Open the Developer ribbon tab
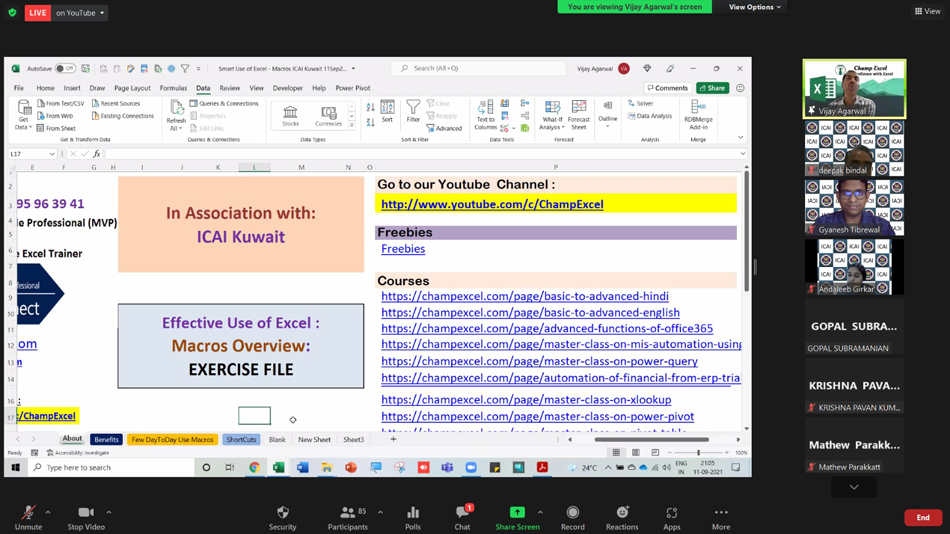This screenshot has width=950, height=534. [288, 88]
